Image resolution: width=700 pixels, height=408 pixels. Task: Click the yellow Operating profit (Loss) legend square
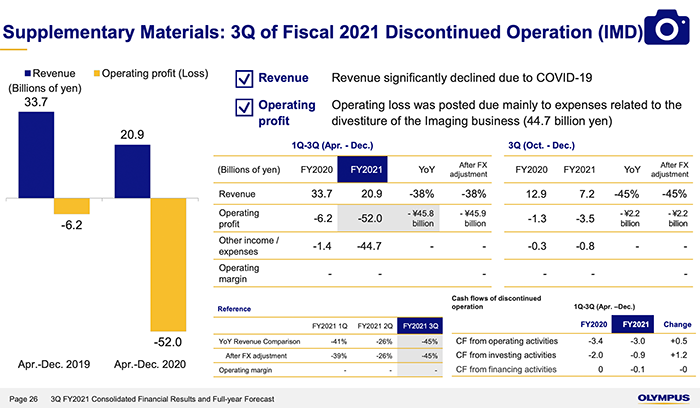tap(98, 74)
